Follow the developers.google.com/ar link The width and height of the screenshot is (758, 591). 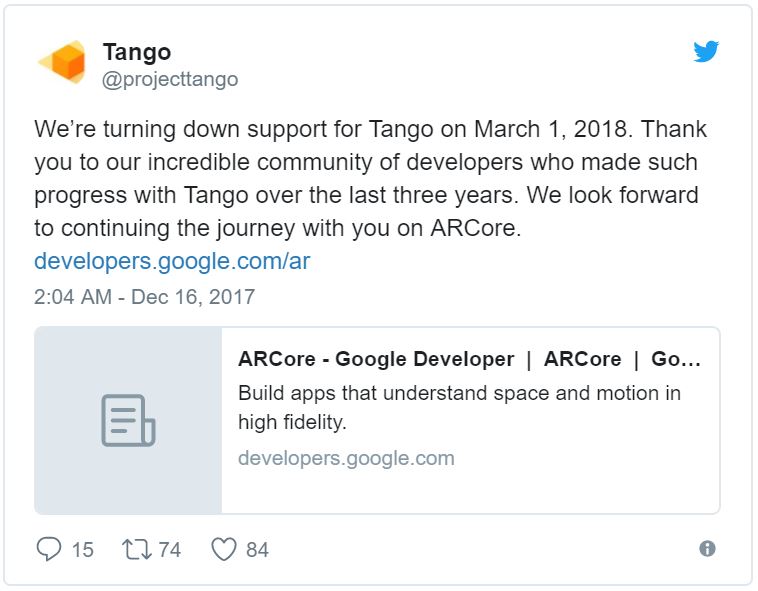point(172,261)
